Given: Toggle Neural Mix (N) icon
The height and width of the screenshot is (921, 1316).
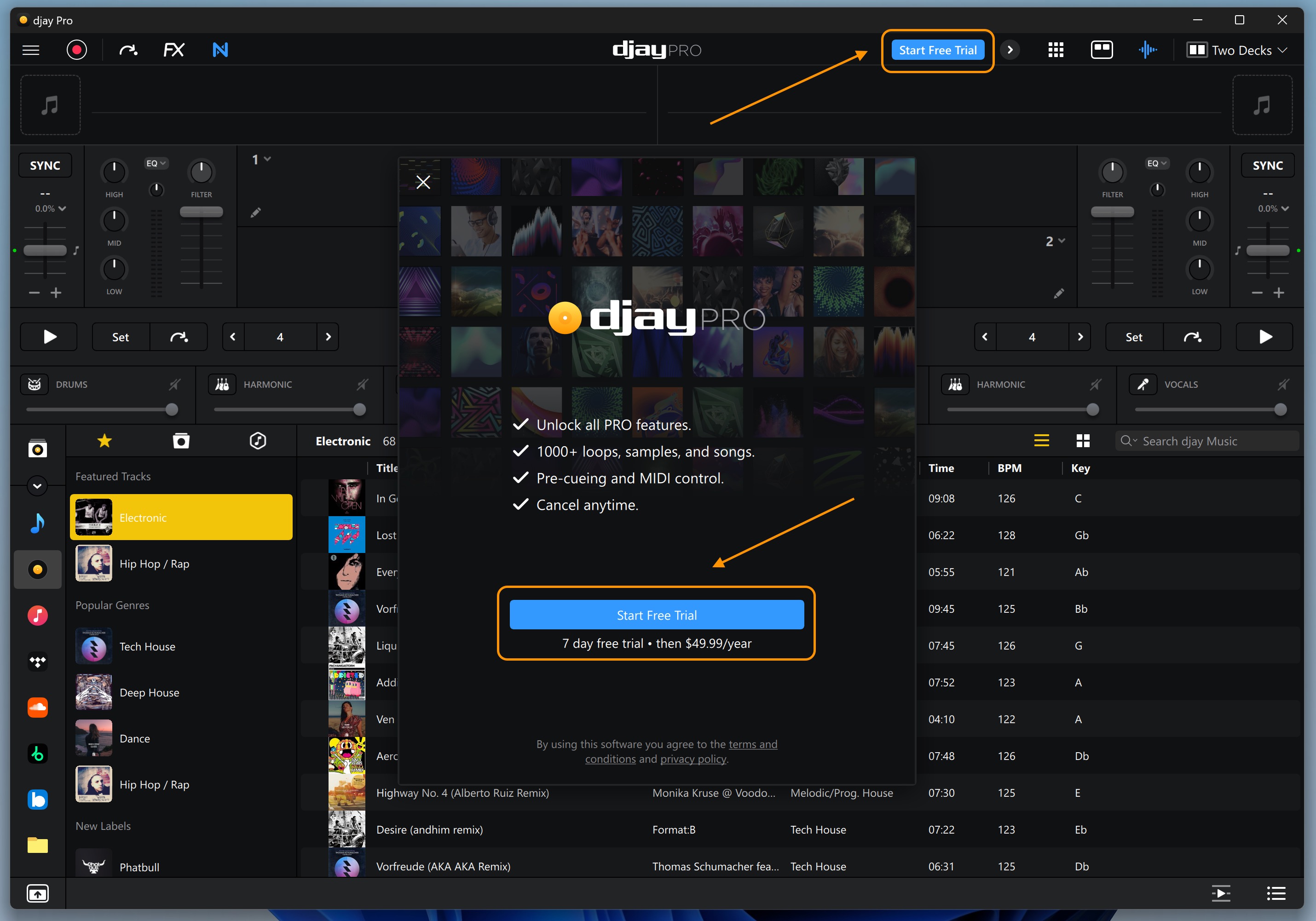Looking at the screenshot, I should [220, 51].
